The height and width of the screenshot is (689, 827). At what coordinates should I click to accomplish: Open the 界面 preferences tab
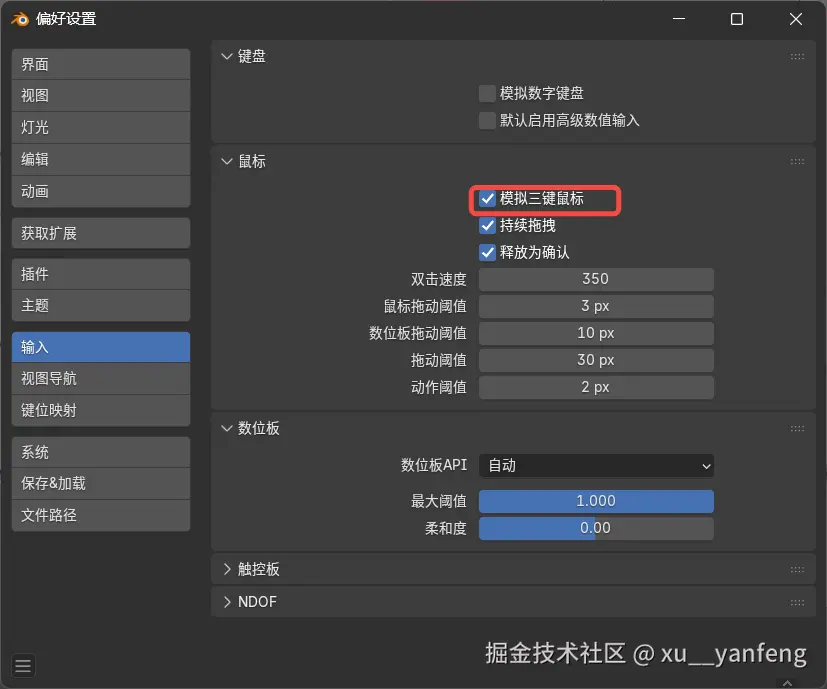101,64
